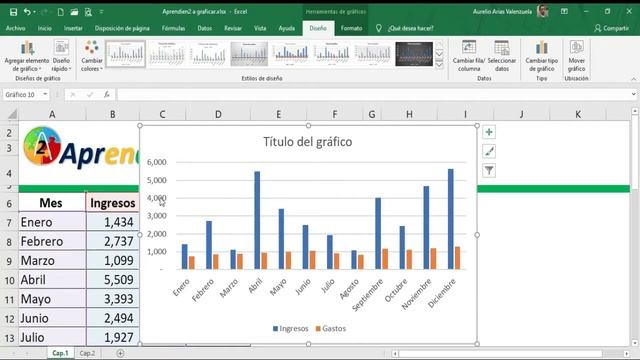The width and height of the screenshot is (640, 360).
Task: Click the chart elements plus button
Action: pos(489,132)
